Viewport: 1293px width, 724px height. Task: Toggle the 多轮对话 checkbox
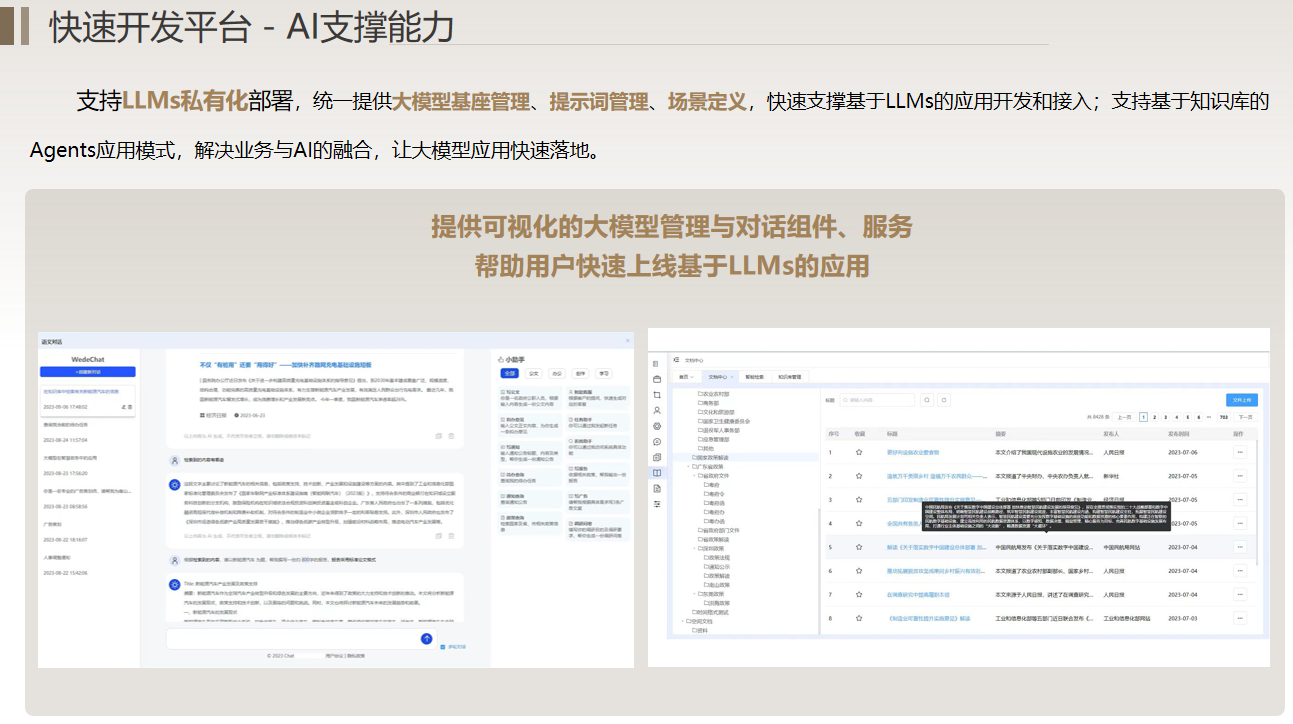pos(443,647)
